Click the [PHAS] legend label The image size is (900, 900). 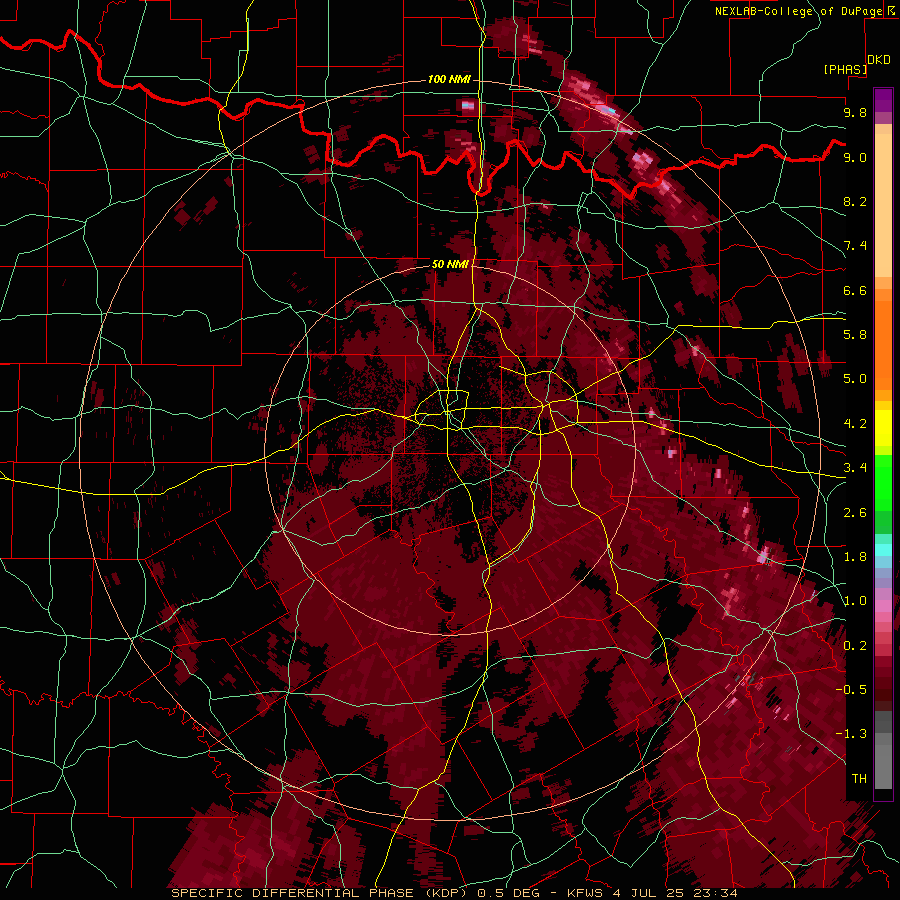click(845, 69)
